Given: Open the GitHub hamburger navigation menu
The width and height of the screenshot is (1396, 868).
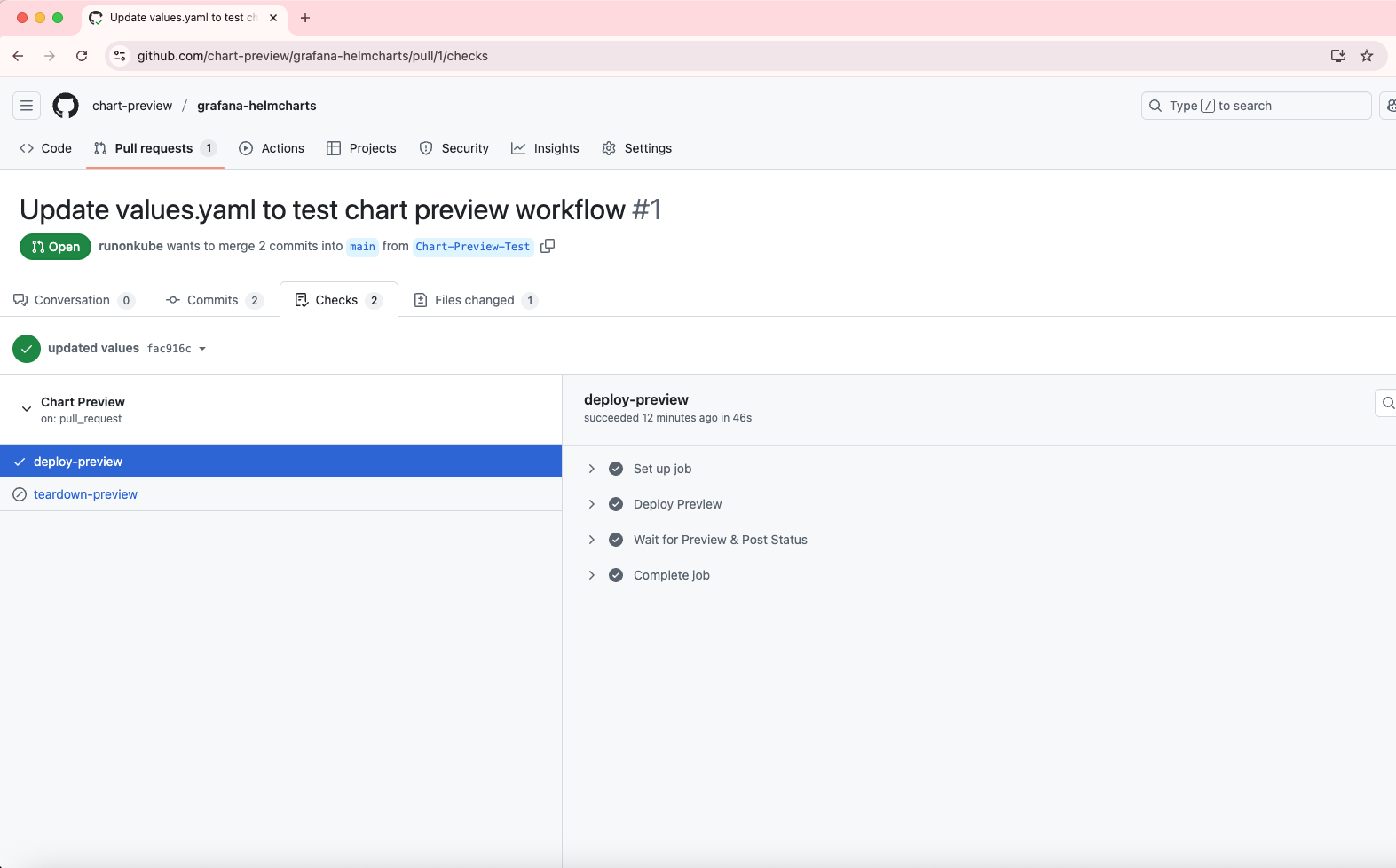Looking at the screenshot, I should [27, 106].
